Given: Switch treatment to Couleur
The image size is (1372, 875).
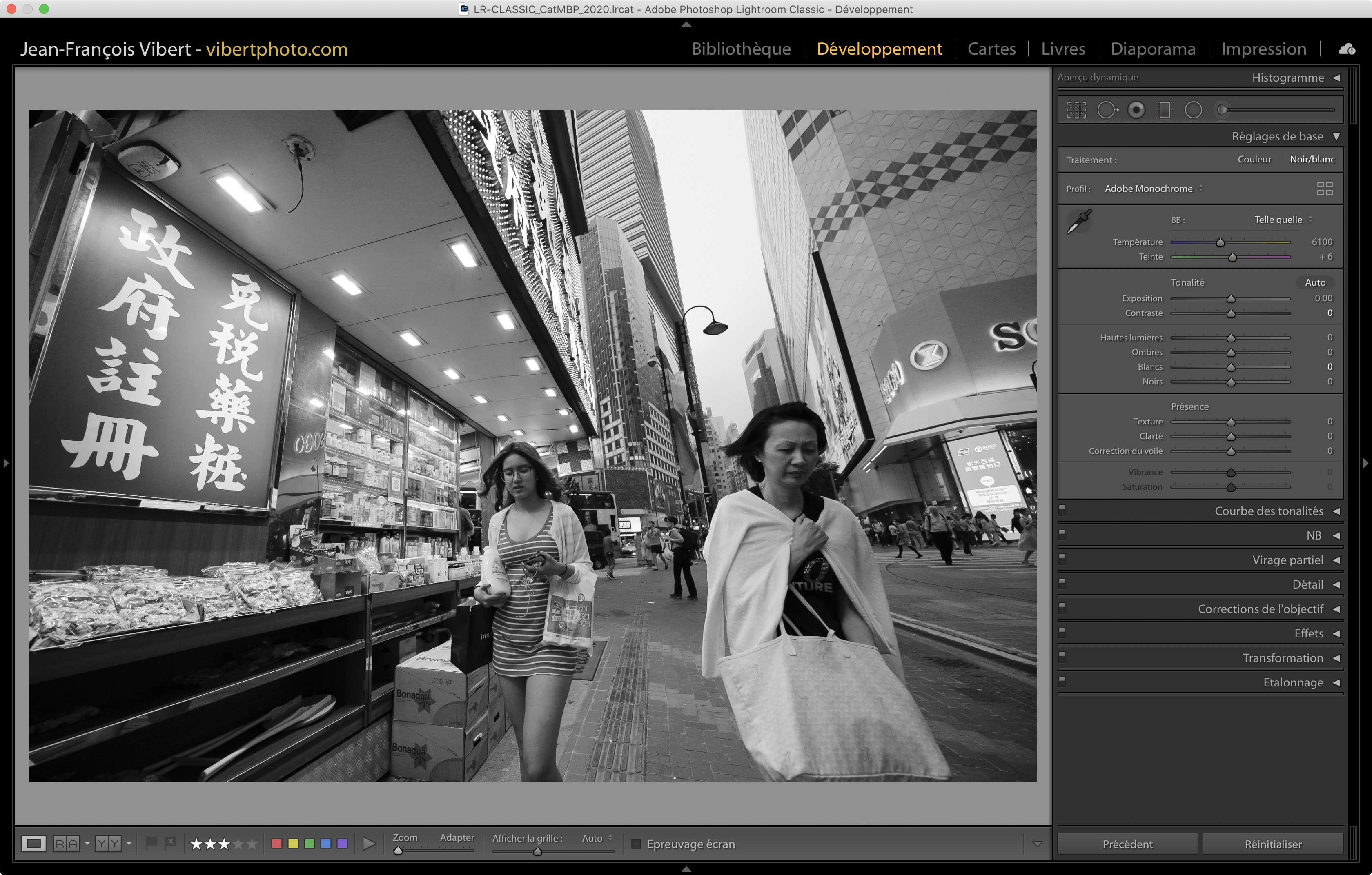Looking at the screenshot, I should 1254,160.
